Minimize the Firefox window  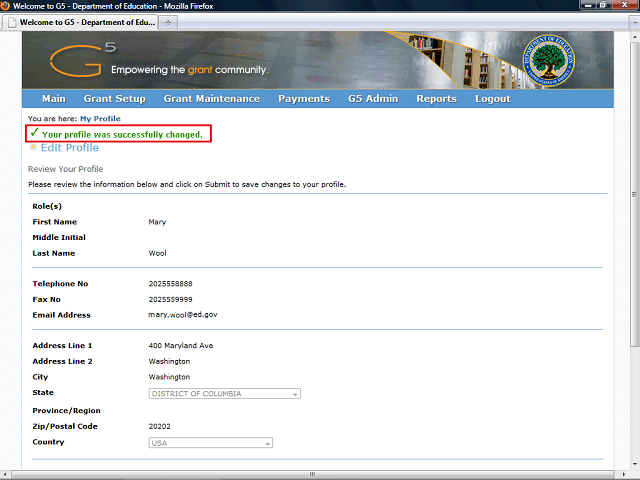click(596, 6)
